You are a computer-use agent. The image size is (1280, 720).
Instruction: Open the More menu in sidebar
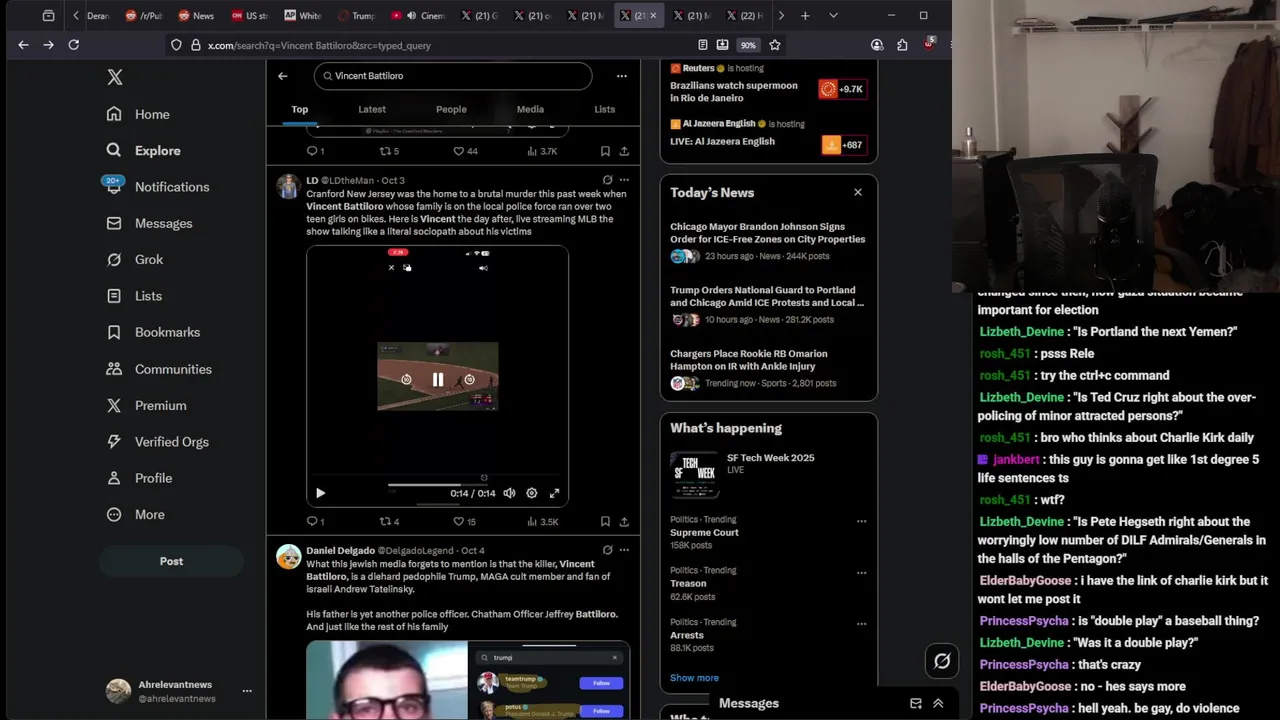click(x=136, y=514)
